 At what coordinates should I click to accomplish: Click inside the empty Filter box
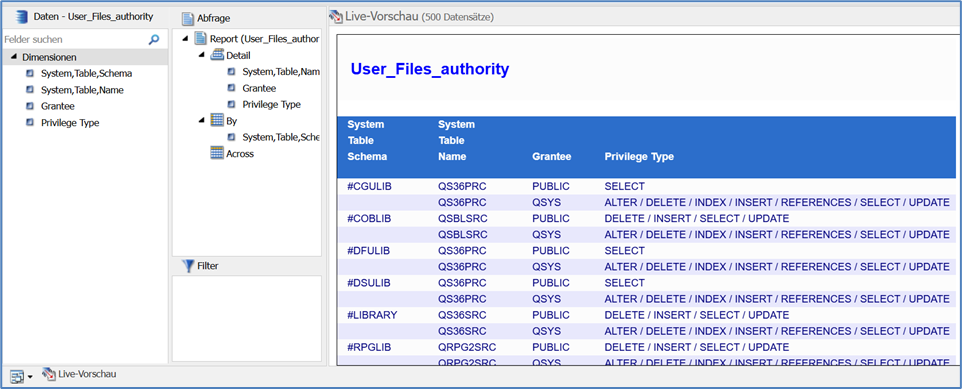[x=247, y=318]
